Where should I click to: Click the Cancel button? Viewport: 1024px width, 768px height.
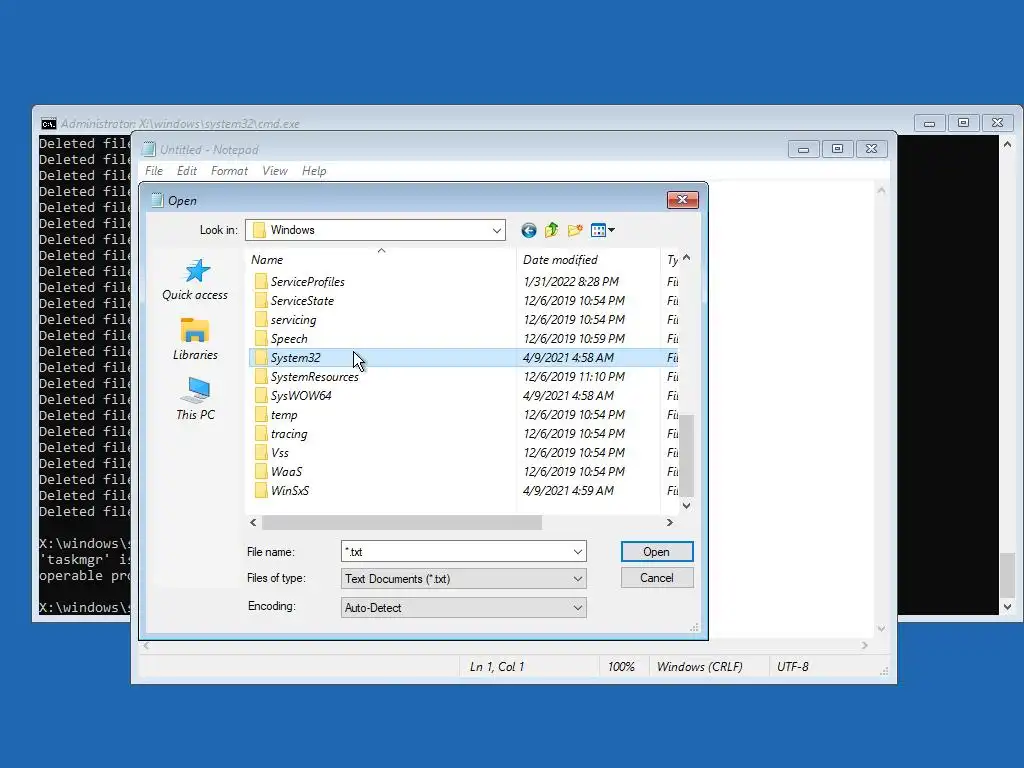point(656,578)
